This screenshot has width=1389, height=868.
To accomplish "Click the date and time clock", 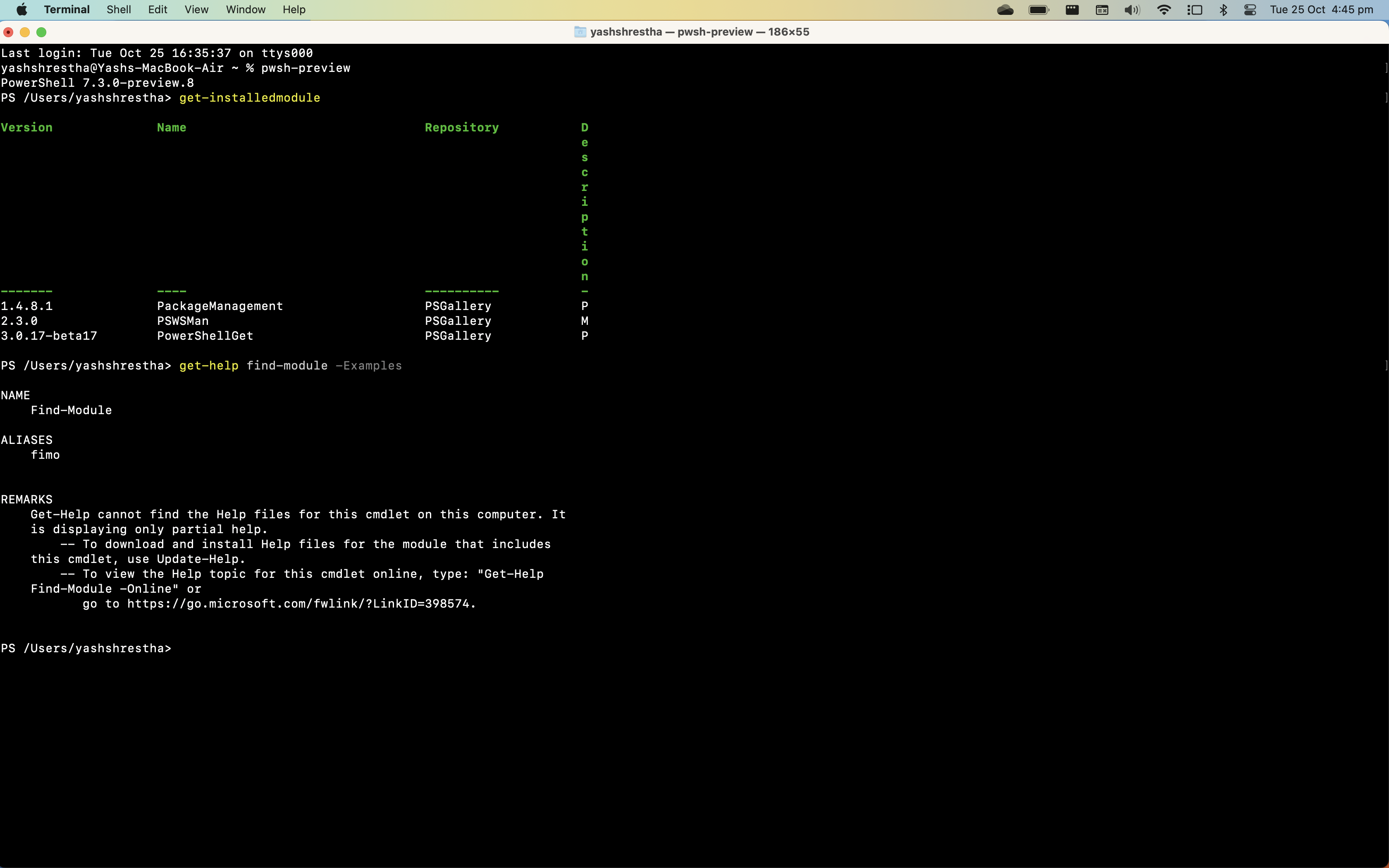I will 1321,10.
